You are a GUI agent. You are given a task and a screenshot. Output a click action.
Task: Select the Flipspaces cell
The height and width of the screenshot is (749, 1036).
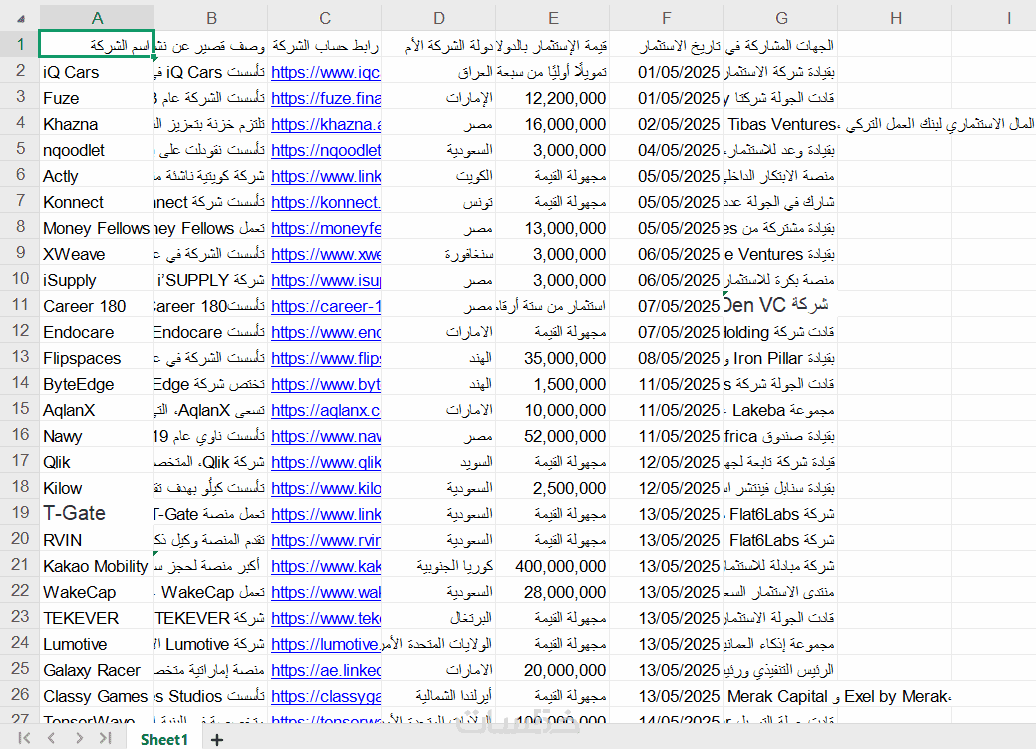(x=97, y=358)
